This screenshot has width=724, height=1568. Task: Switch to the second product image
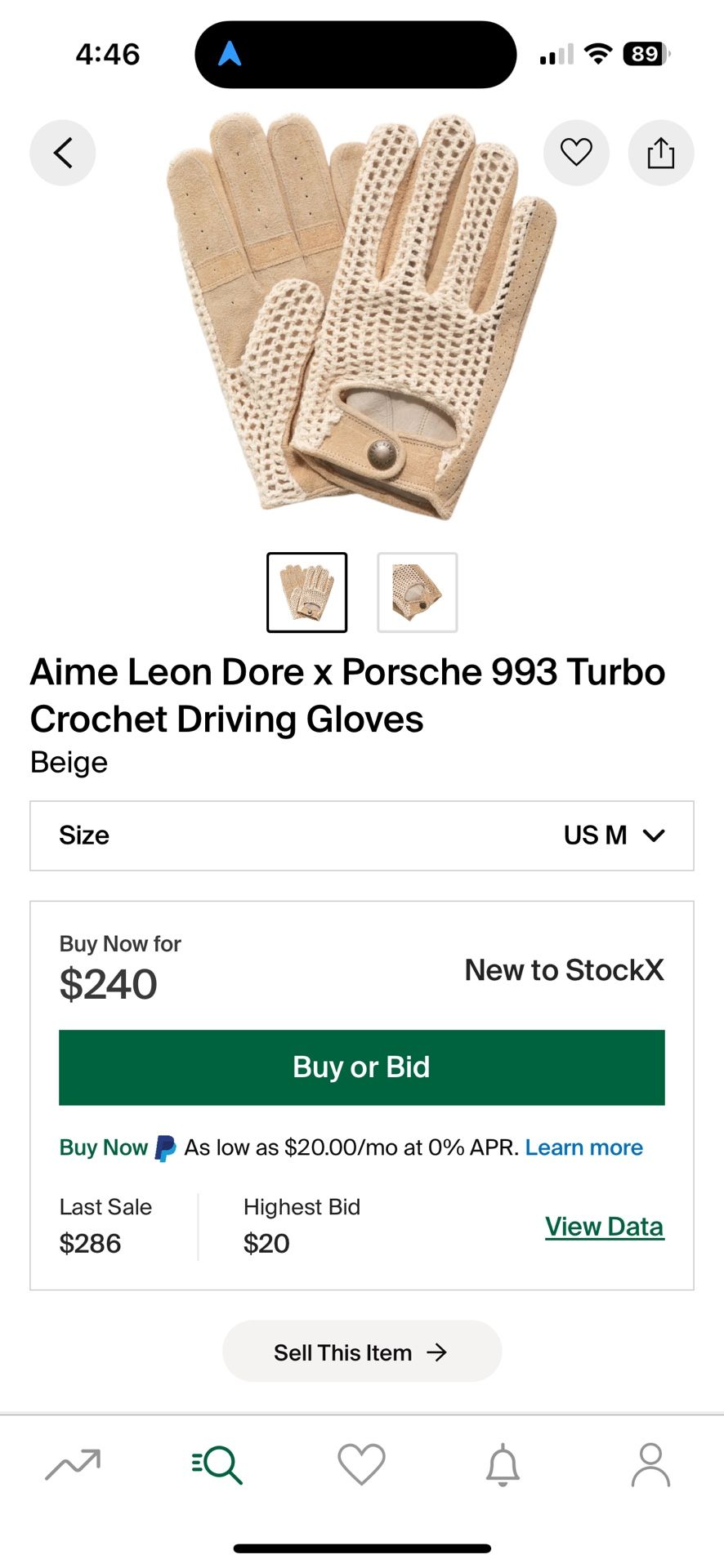coord(417,591)
